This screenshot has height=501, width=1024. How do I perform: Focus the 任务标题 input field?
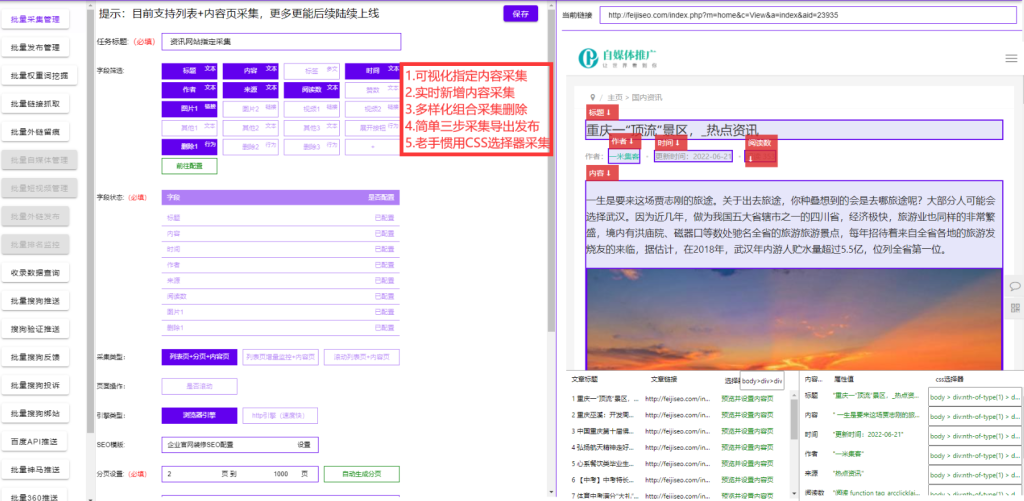[x=281, y=42]
